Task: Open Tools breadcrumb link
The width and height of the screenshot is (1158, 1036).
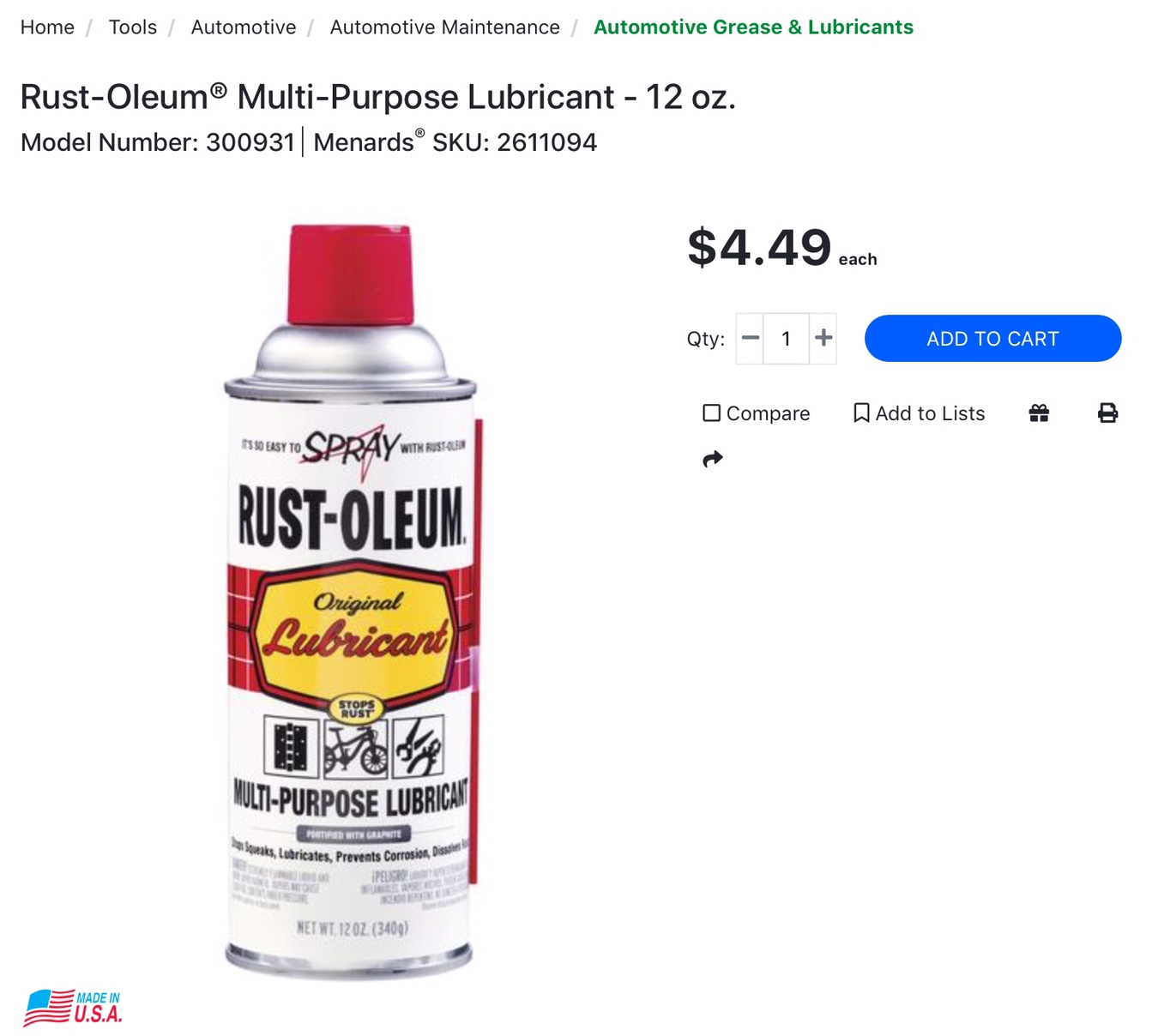Action: 133,27
